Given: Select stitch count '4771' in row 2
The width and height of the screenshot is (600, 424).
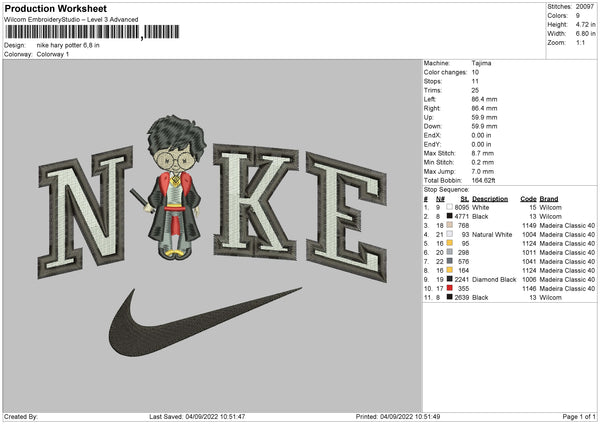Looking at the screenshot, I should [x=462, y=217].
